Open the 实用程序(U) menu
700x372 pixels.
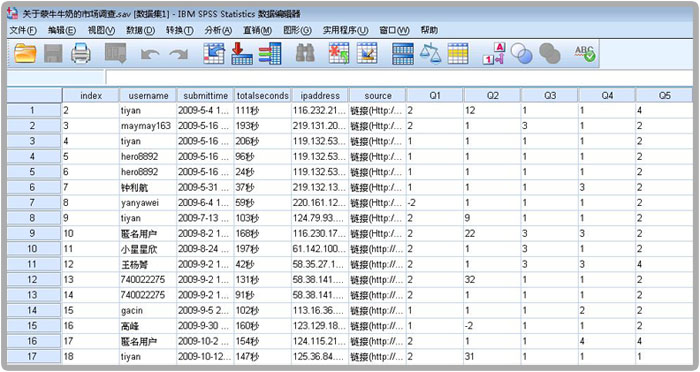pos(346,30)
